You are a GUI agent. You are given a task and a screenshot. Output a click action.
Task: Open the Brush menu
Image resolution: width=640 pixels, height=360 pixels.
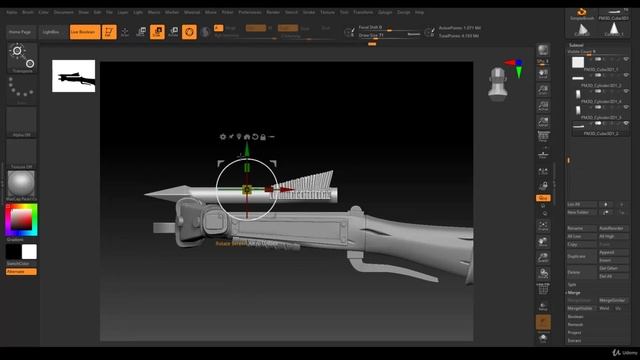(28, 12)
